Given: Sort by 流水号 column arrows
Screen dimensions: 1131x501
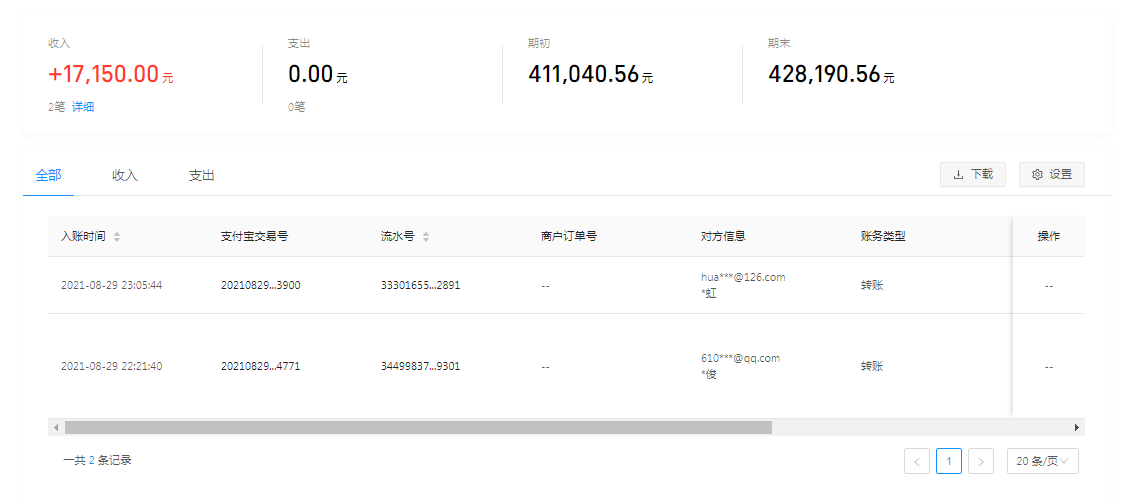Looking at the screenshot, I should pyautogui.click(x=426, y=237).
